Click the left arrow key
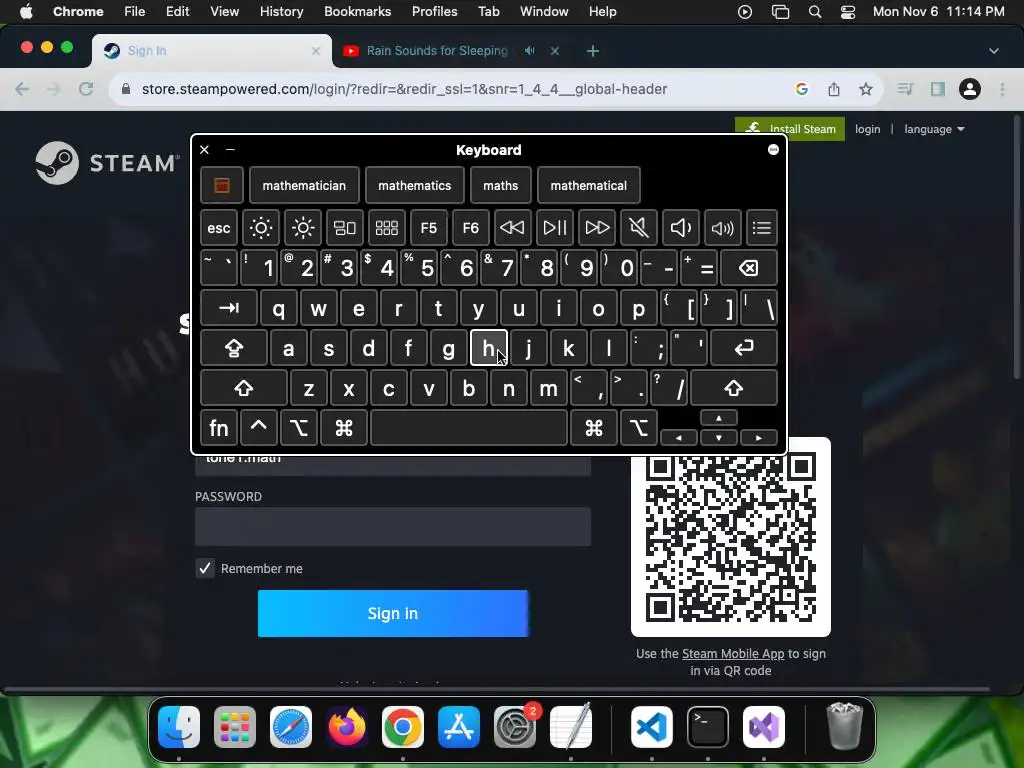Screen dimensions: 1024x768 coord(679,438)
